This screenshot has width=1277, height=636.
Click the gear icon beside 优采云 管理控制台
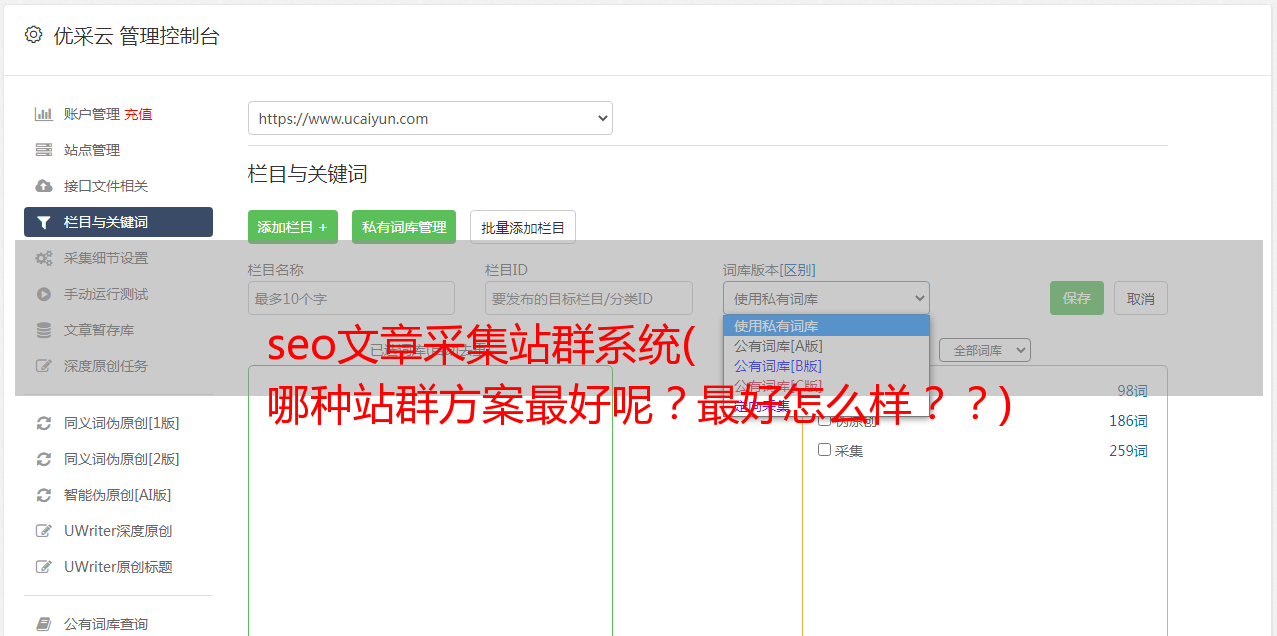point(33,35)
